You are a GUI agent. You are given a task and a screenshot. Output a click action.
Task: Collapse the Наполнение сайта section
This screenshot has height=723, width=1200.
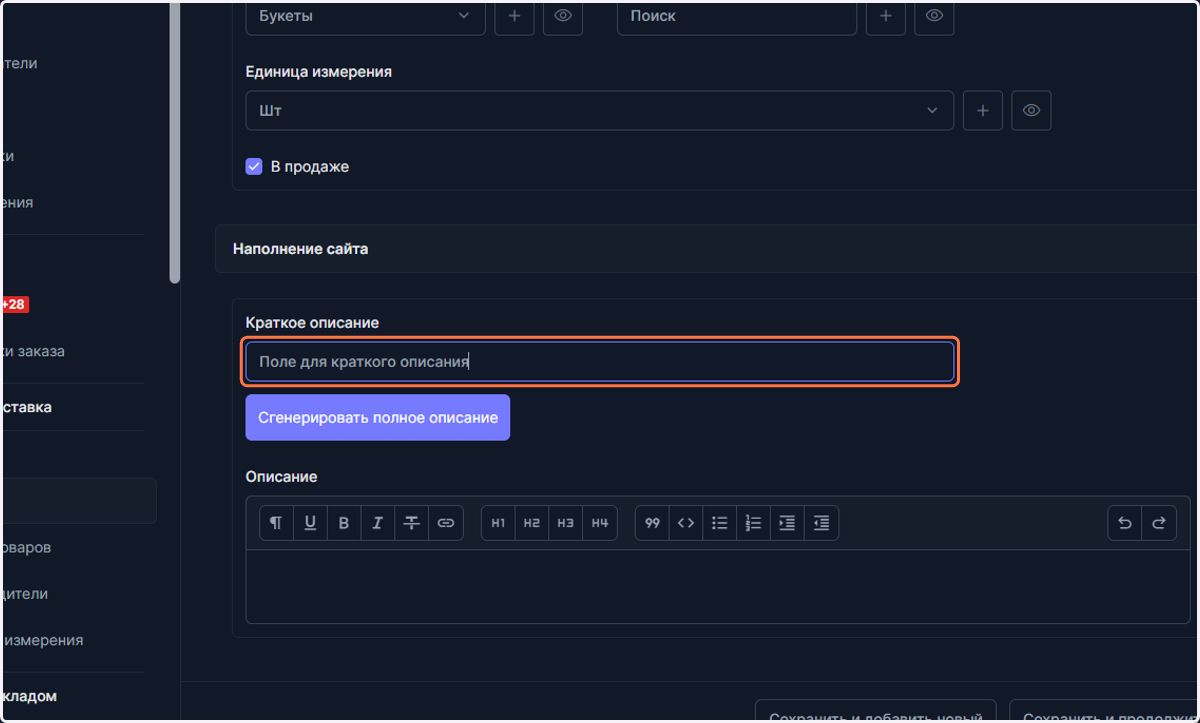point(707,248)
